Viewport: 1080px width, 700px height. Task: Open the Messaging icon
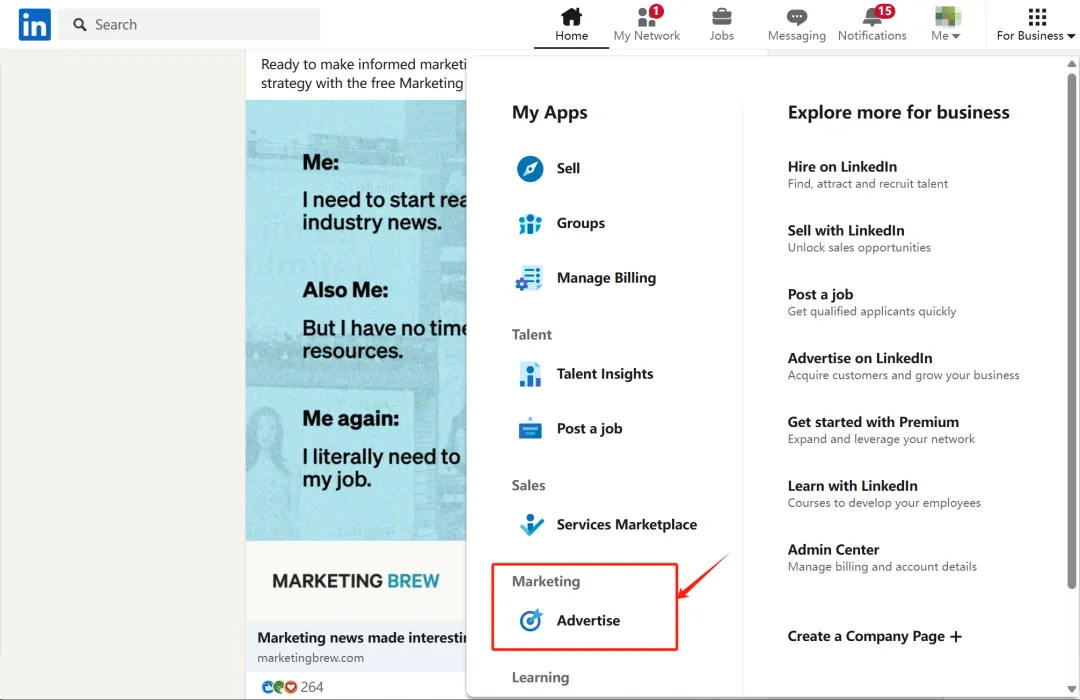796,18
